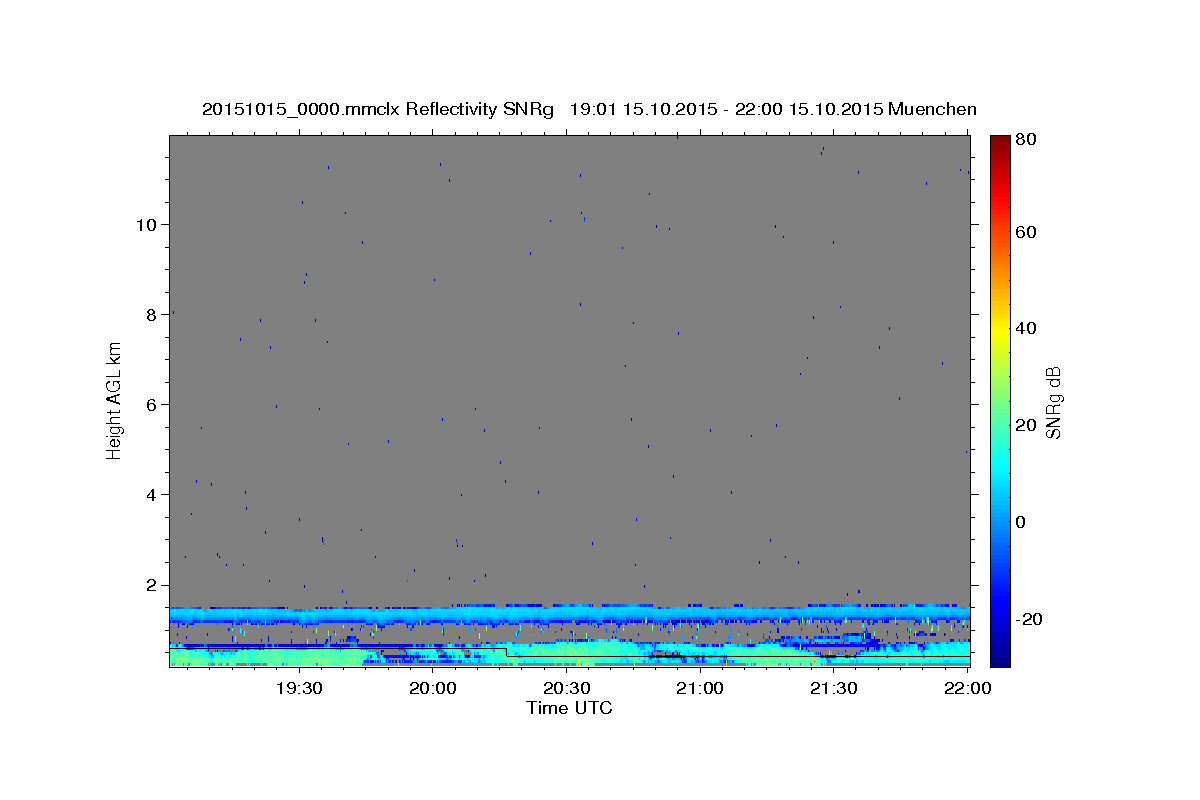Click the colorbar value -20
Screen dimensions: 1200x800
point(1031,619)
